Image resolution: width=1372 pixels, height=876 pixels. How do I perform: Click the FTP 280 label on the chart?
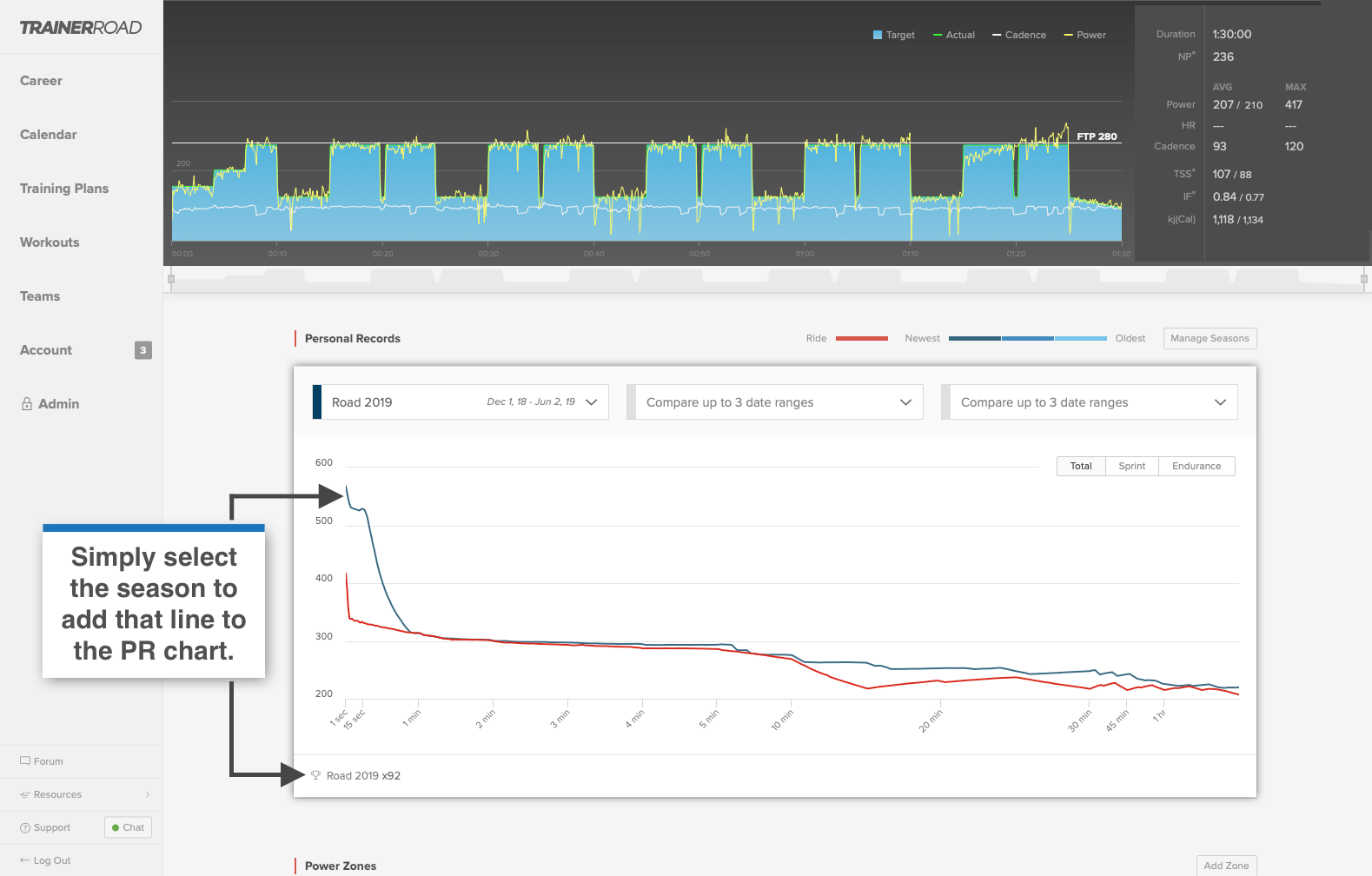pyautogui.click(x=1097, y=136)
